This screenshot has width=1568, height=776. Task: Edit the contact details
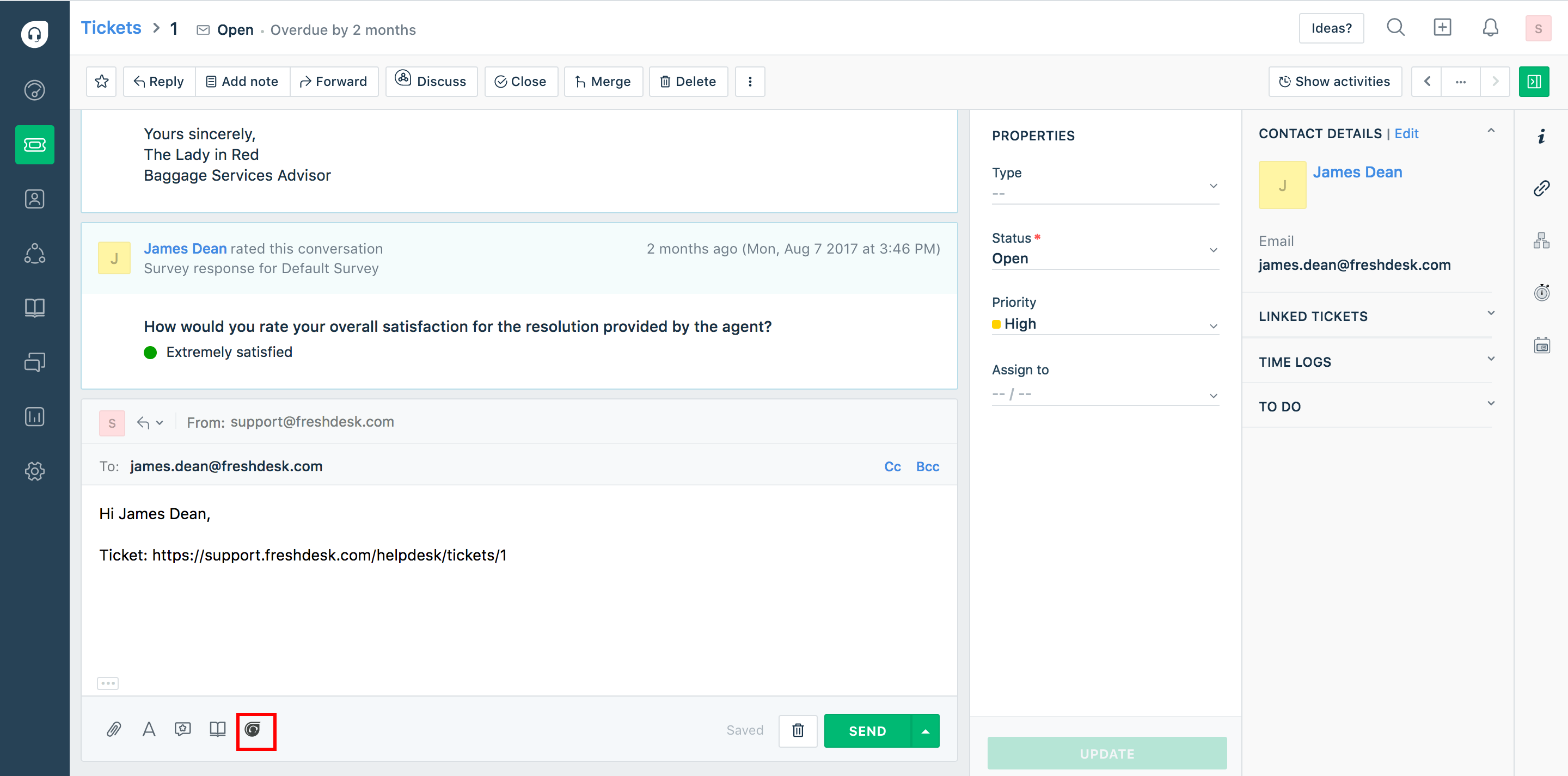point(1406,133)
